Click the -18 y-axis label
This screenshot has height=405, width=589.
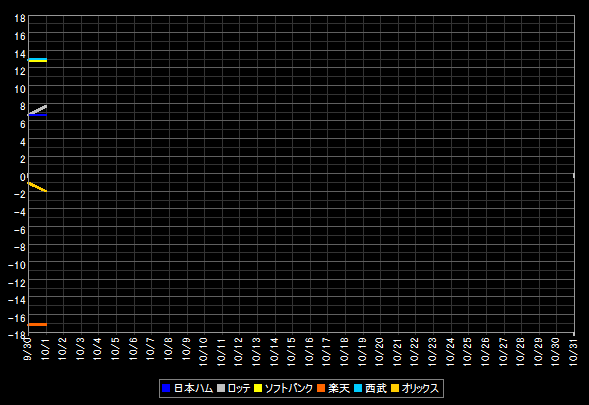(17, 335)
